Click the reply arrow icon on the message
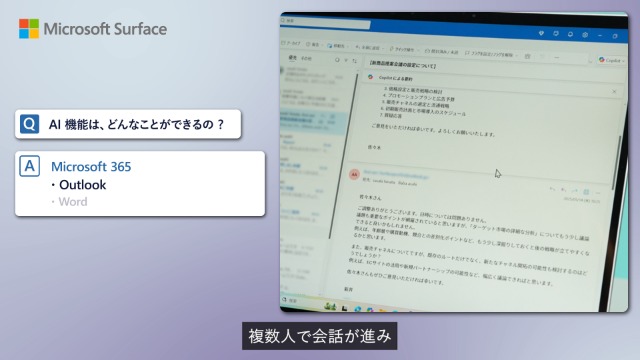The height and width of the screenshot is (360, 640). 552,189
